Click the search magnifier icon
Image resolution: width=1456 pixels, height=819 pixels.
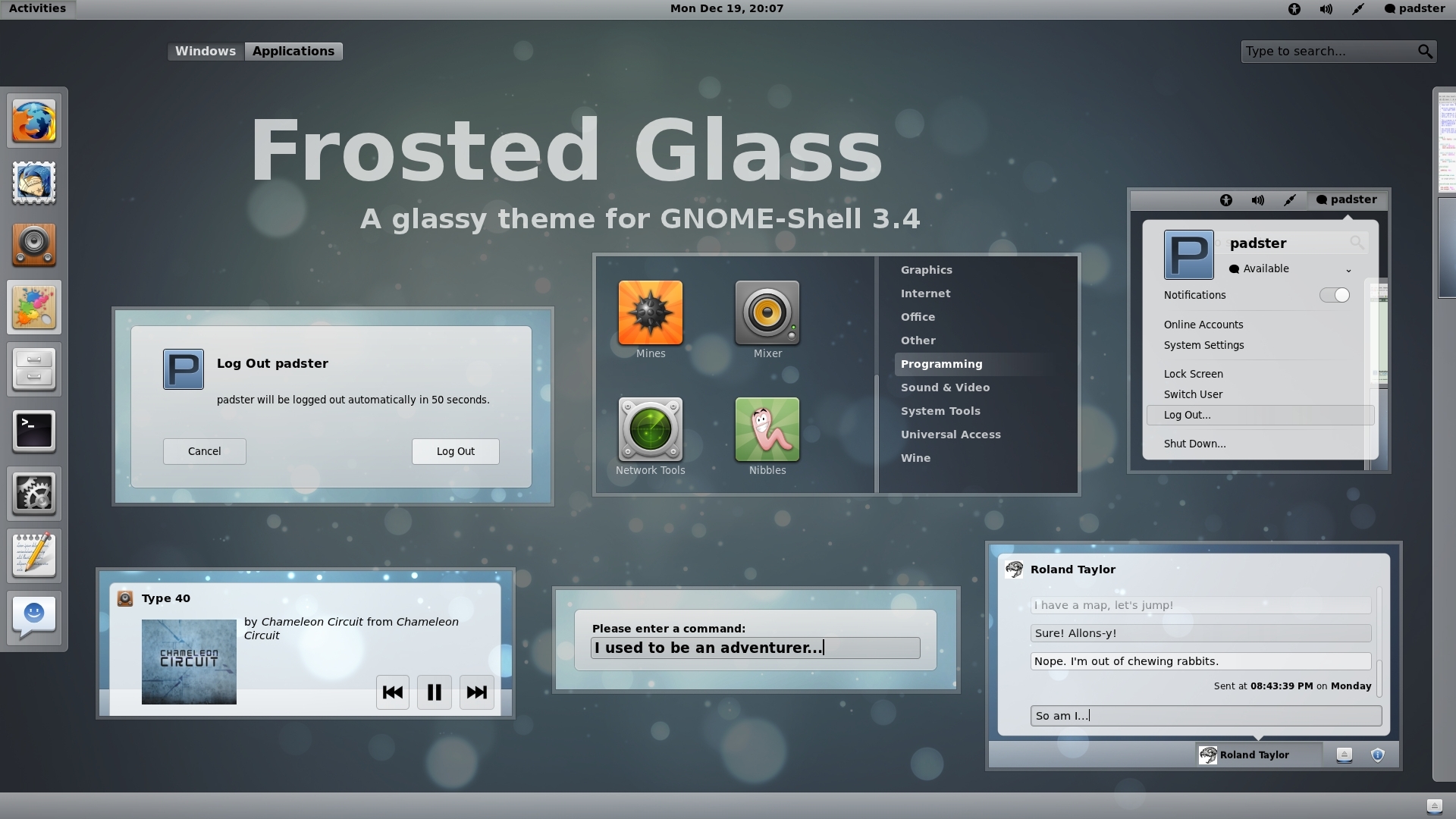[1425, 52]
